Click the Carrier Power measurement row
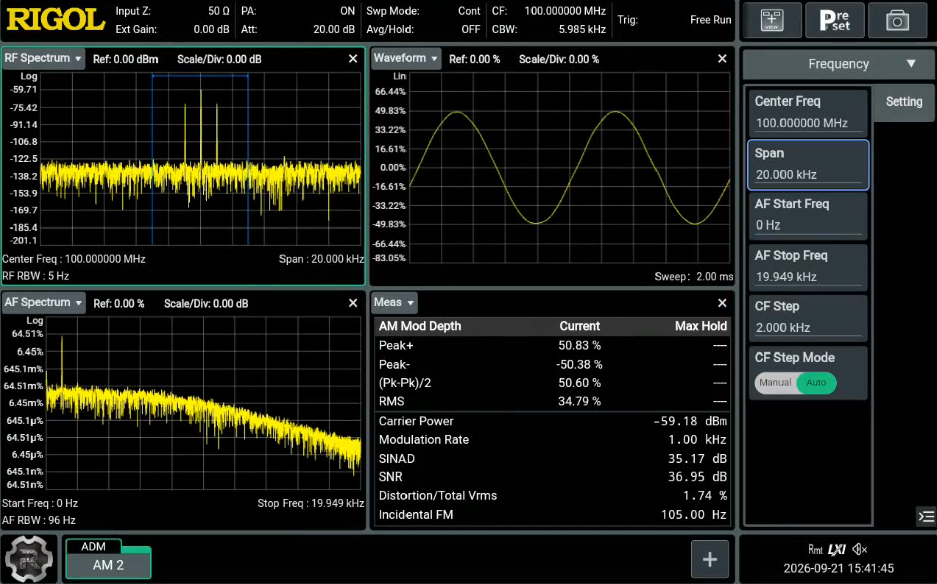This screenshot has width=937, height=584. click(x=552, y=421)
